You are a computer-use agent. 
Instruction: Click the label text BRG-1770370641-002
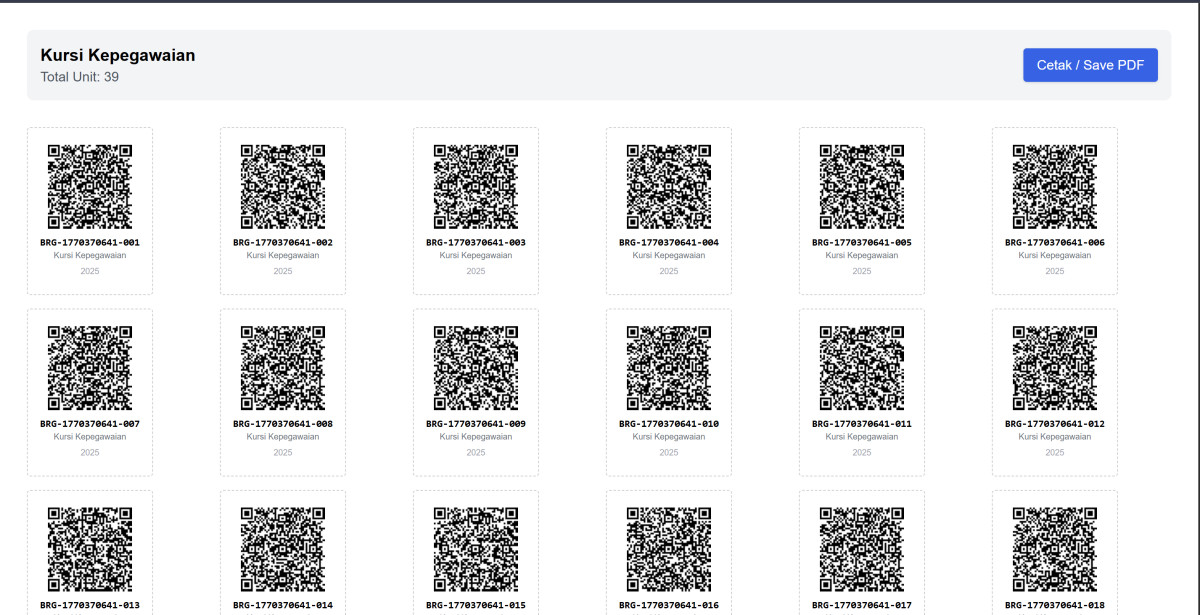click(x=283, y=243)
